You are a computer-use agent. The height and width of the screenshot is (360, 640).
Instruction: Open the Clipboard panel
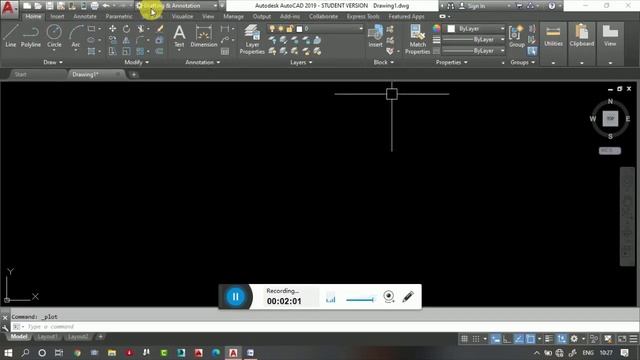(x=582, y=43)
